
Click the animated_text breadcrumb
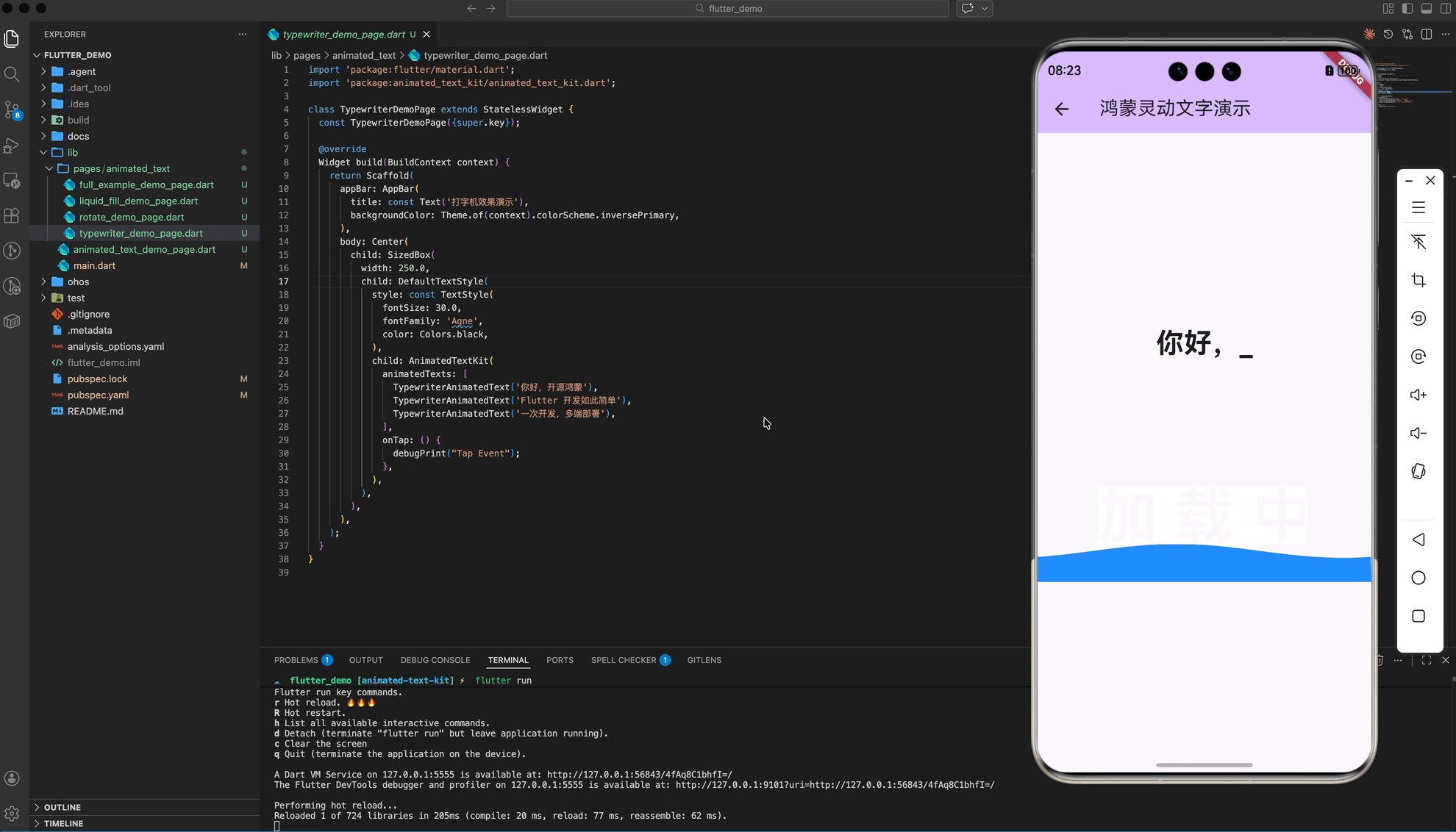click(x=363, y=55)
